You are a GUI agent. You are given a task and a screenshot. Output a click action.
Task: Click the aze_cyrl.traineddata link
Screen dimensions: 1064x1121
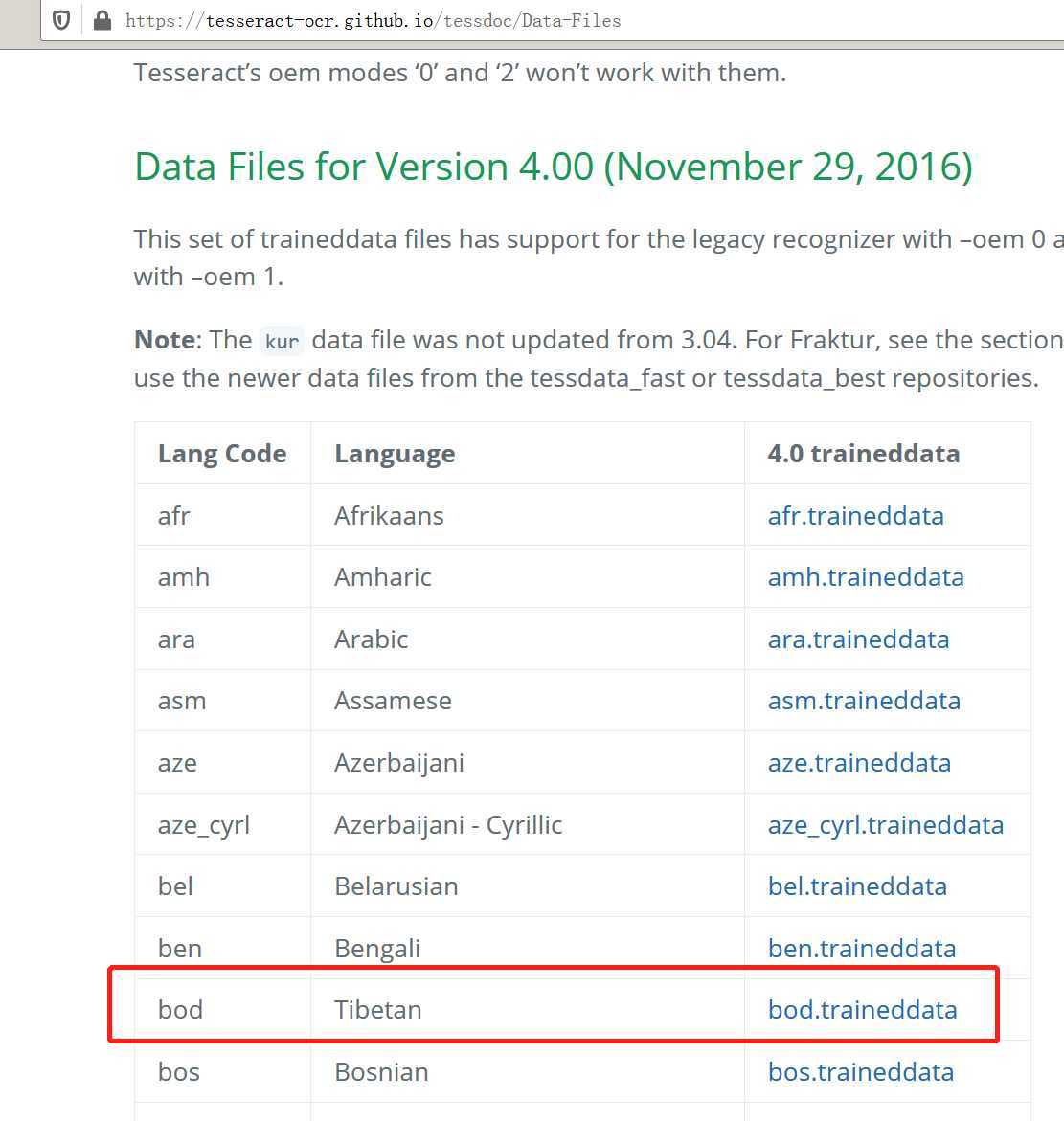point(885,825)
